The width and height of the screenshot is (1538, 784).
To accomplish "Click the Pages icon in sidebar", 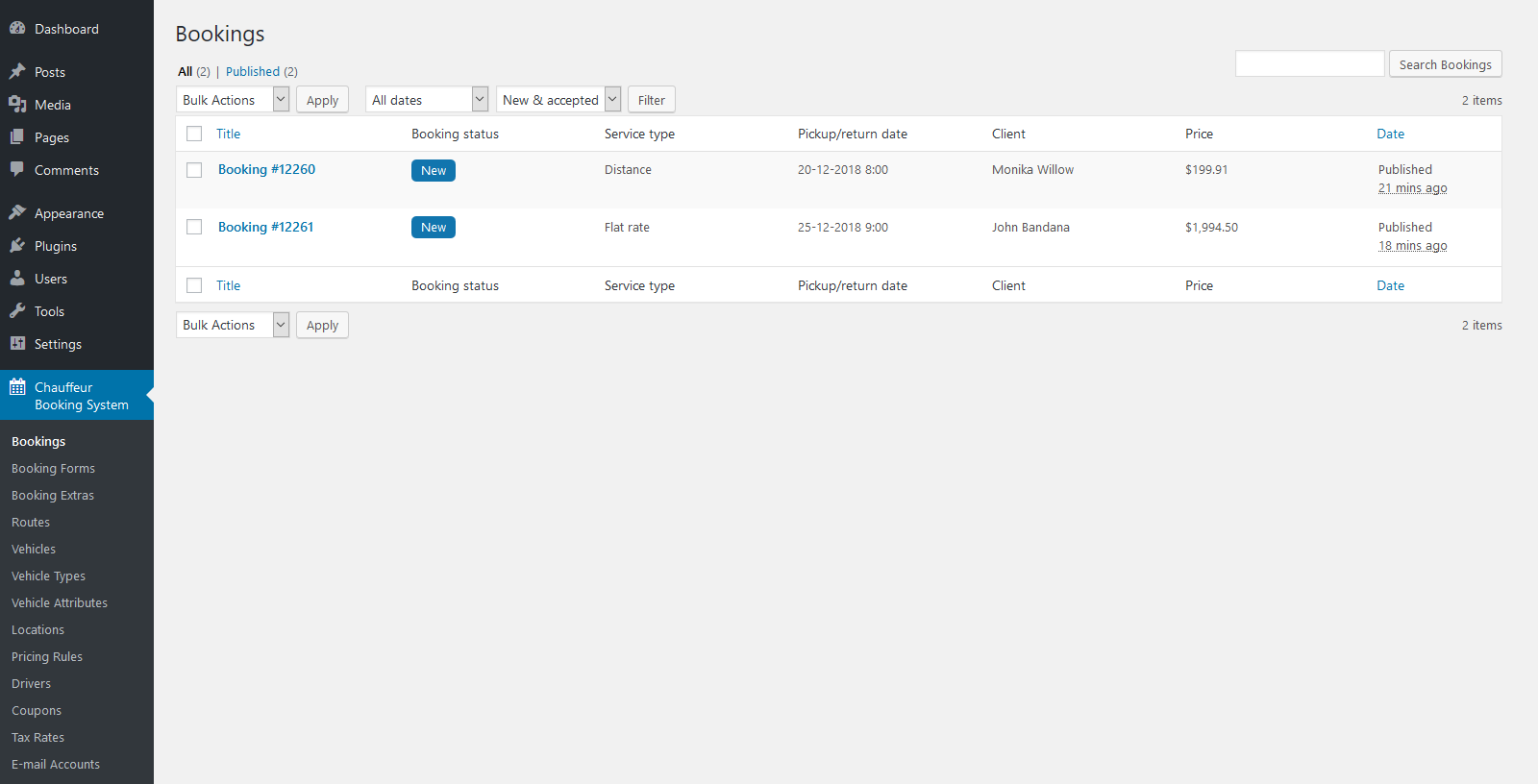I will pyautogui.click(x=17, y=137).
